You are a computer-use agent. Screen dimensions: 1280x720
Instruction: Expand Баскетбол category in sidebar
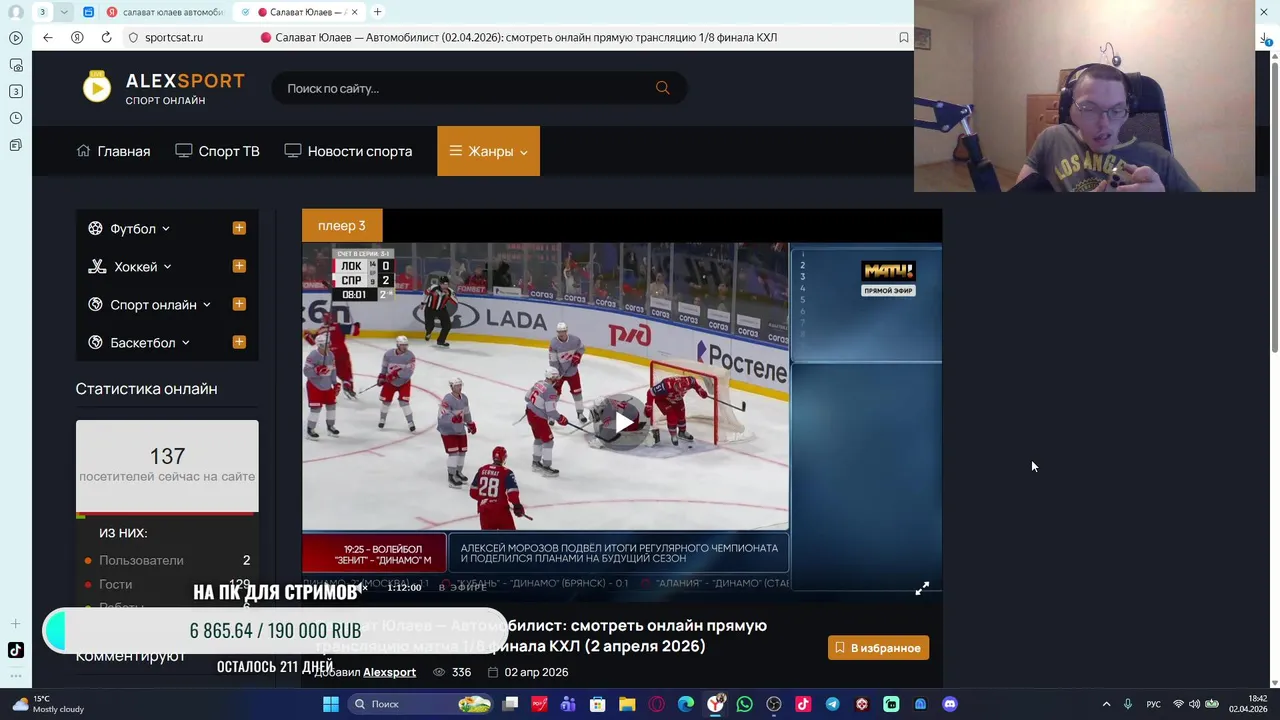coord(139,342)
